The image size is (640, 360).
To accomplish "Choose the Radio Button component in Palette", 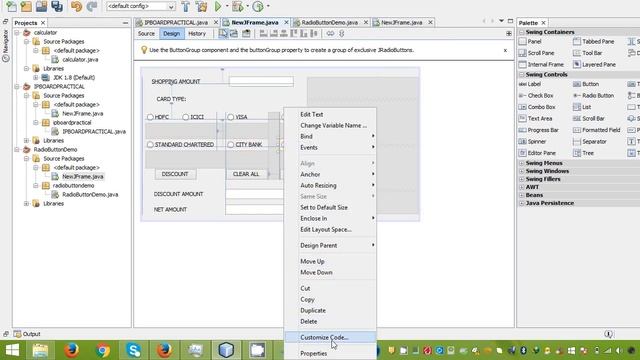I will point(593,96).
